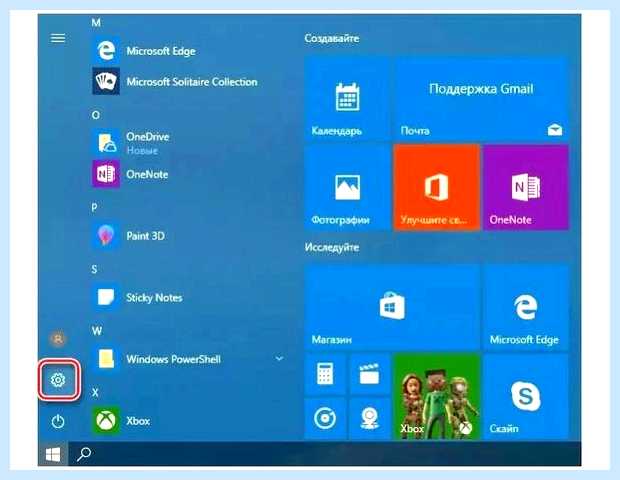
Task: Click the Создавайте group heading
Action: [332, 38]
